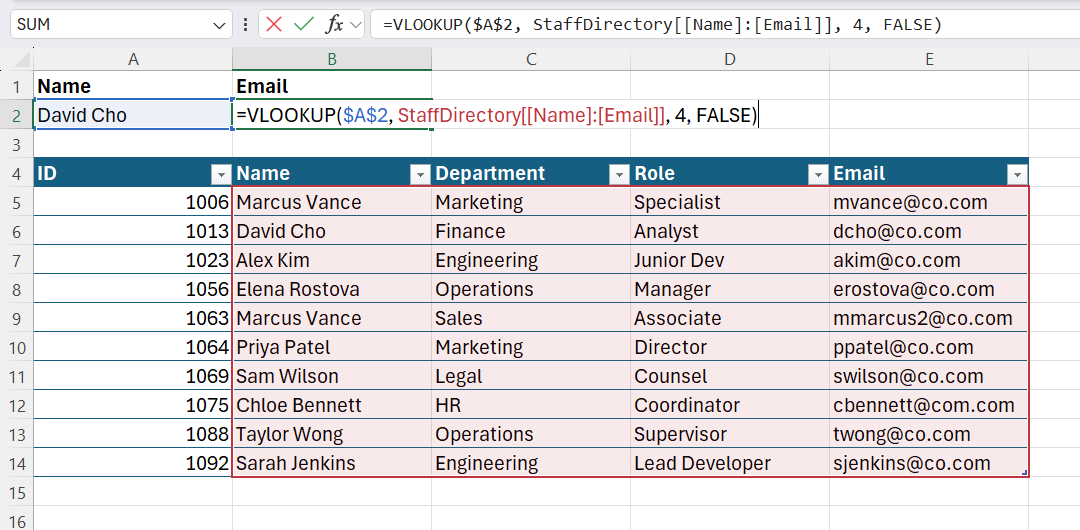Open the Role column filter dropdown
1080x530 pixels.
[x=818, y=176]
